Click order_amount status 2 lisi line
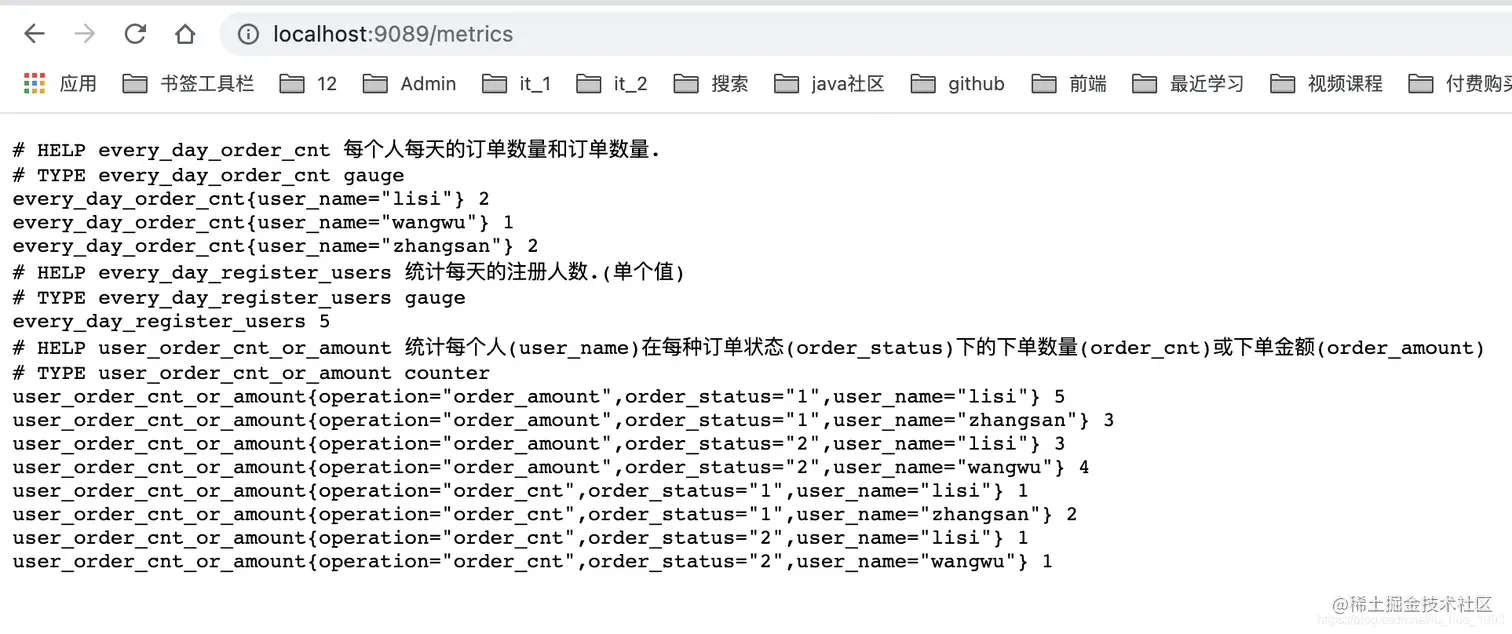 click(538, 444)
